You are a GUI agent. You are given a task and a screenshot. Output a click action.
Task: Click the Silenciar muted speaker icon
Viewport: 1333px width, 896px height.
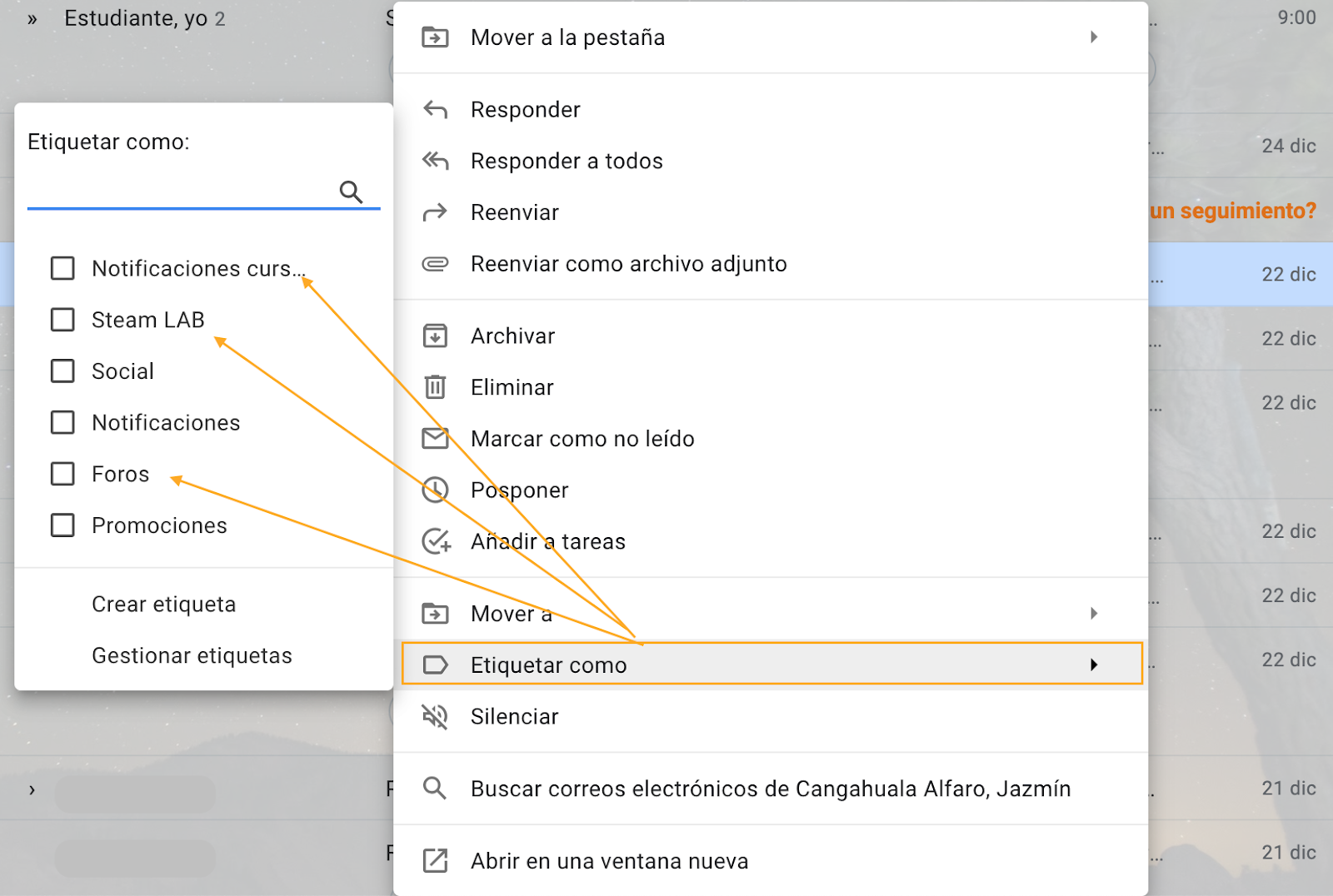click(x=435, y=716)
